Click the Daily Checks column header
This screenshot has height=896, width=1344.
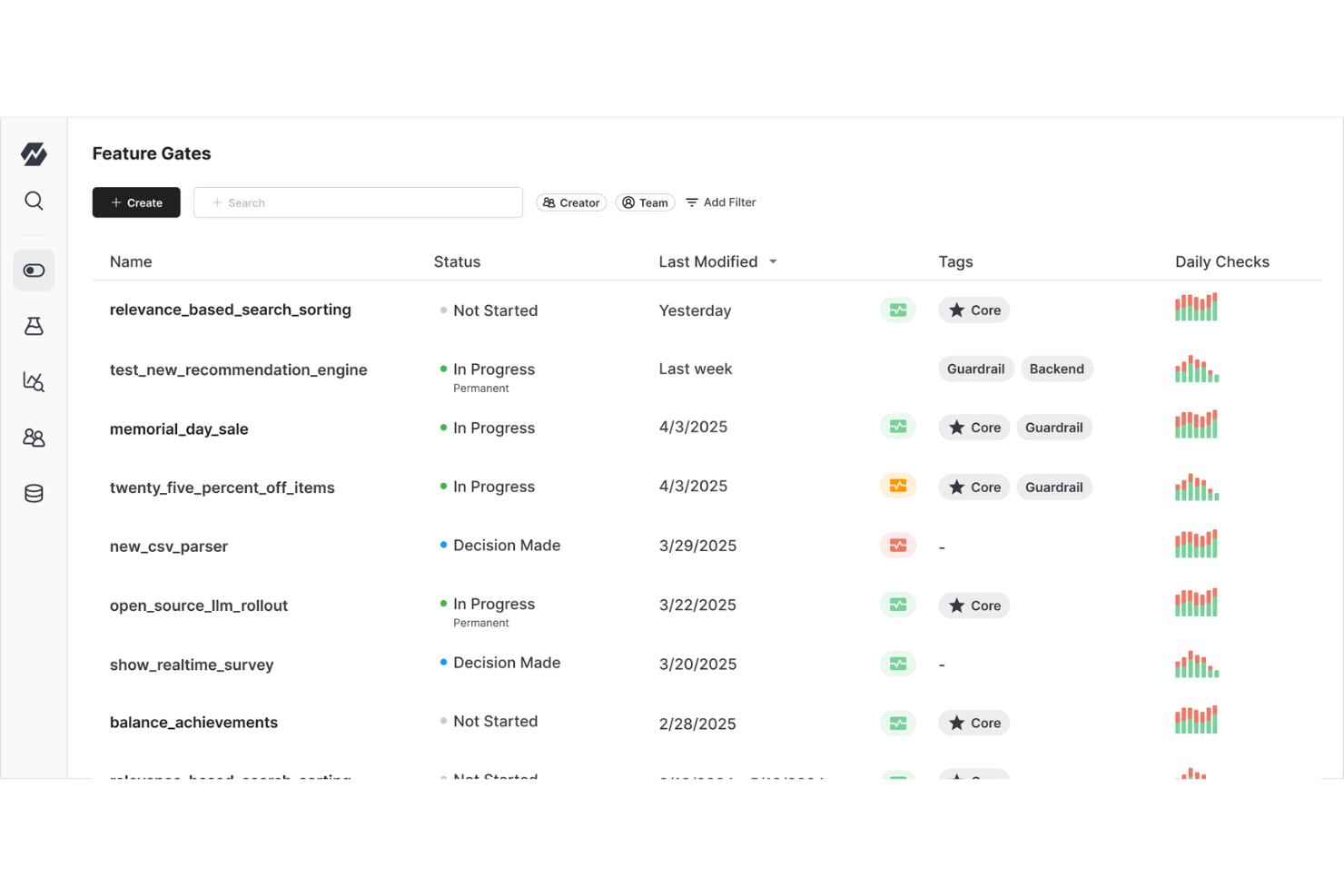click(x=1222, y=261)
